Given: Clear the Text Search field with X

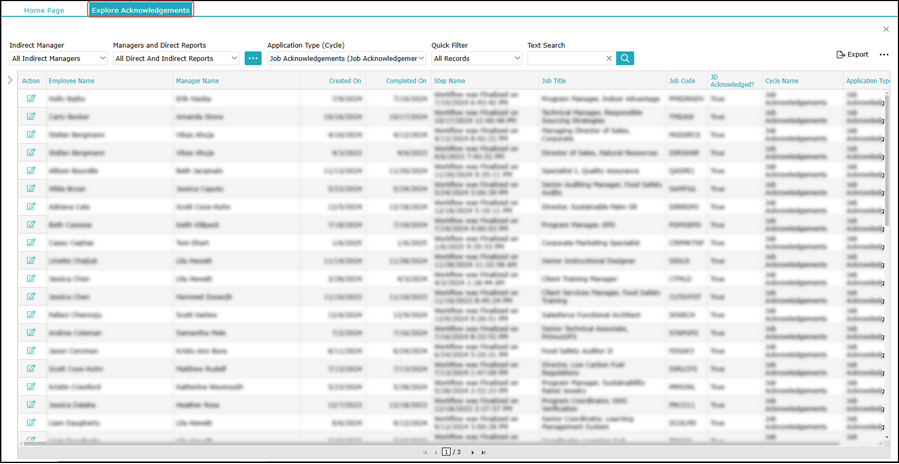Looking at the screenshot, I should click(x=609, y=59).
